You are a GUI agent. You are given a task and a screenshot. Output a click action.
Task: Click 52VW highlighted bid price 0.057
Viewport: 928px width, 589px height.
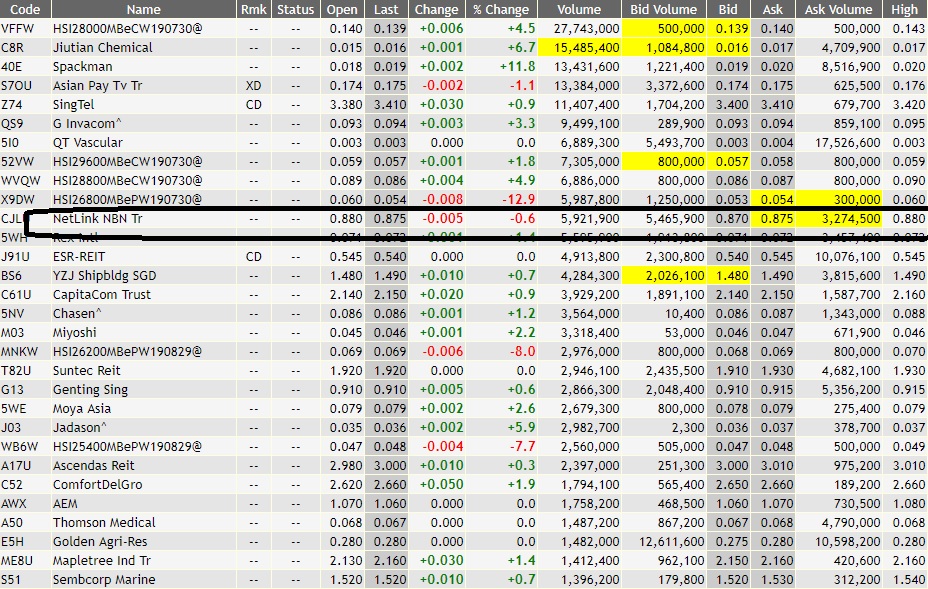coord(732,162)
